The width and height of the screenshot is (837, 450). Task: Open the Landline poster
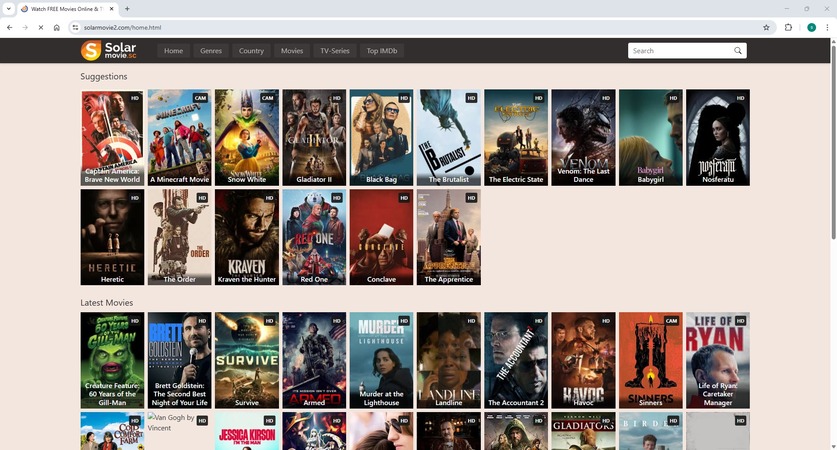448,360
